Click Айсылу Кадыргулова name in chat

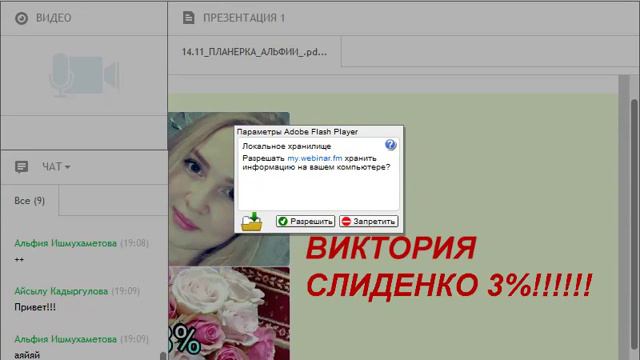click(x=61, y=291)
